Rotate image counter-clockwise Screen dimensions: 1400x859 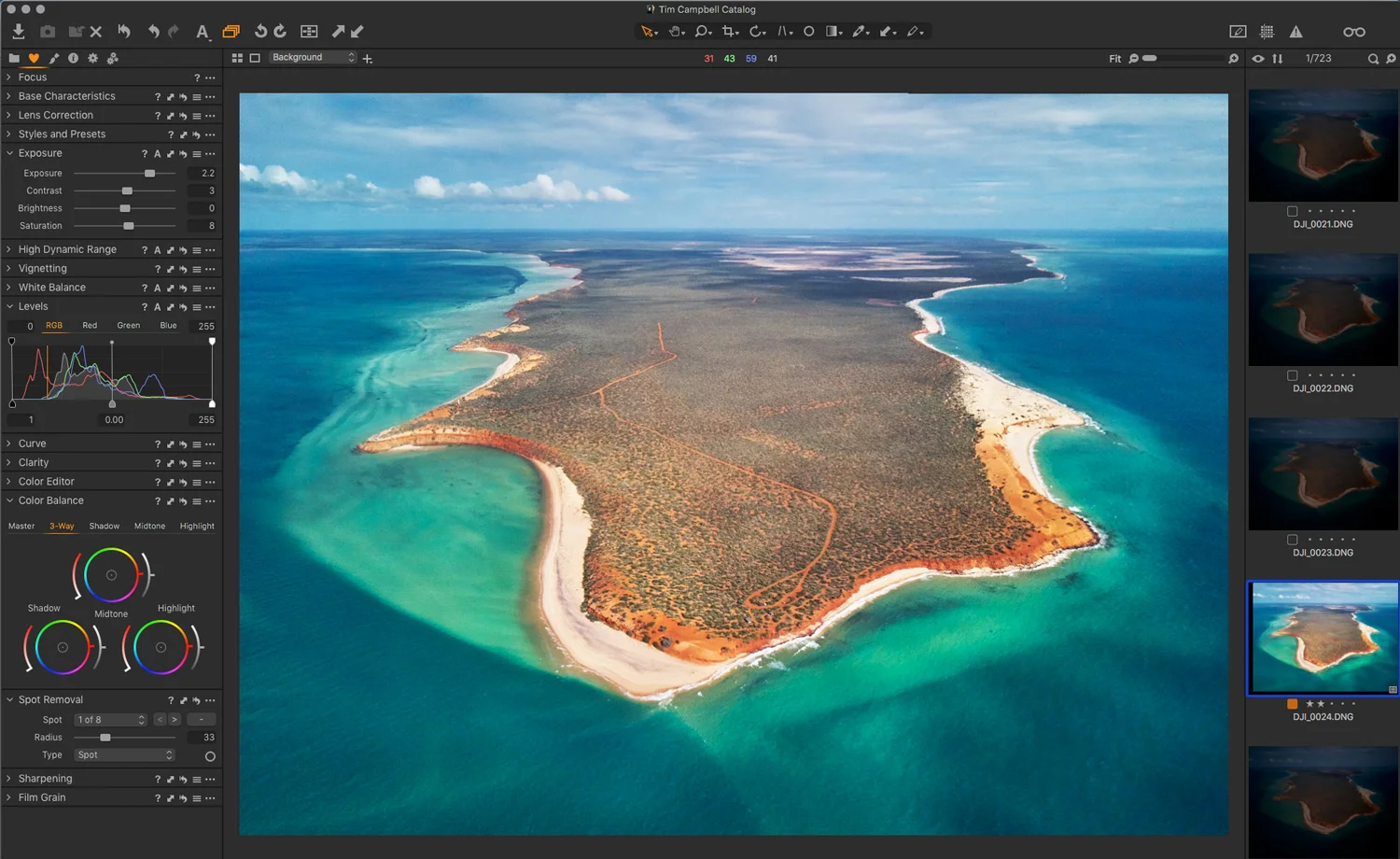pos(260,31)
